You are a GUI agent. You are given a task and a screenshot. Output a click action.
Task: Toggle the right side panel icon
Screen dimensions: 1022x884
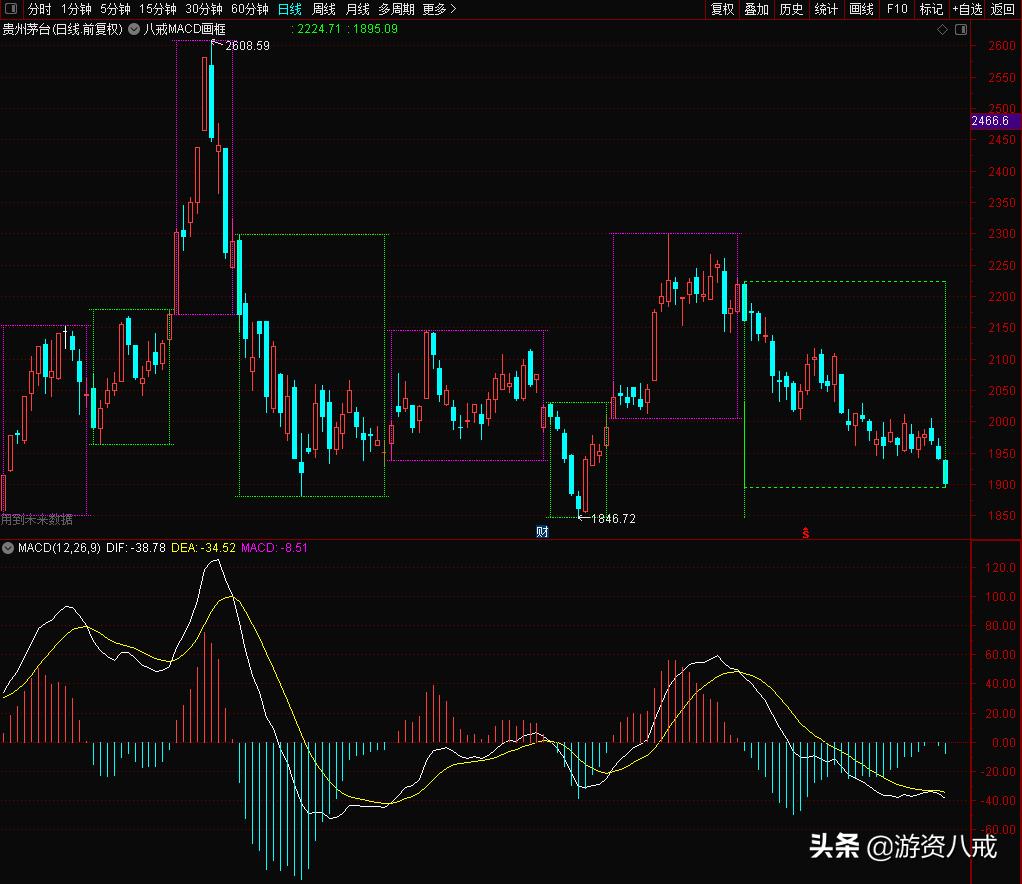click(x=961, y=30)
